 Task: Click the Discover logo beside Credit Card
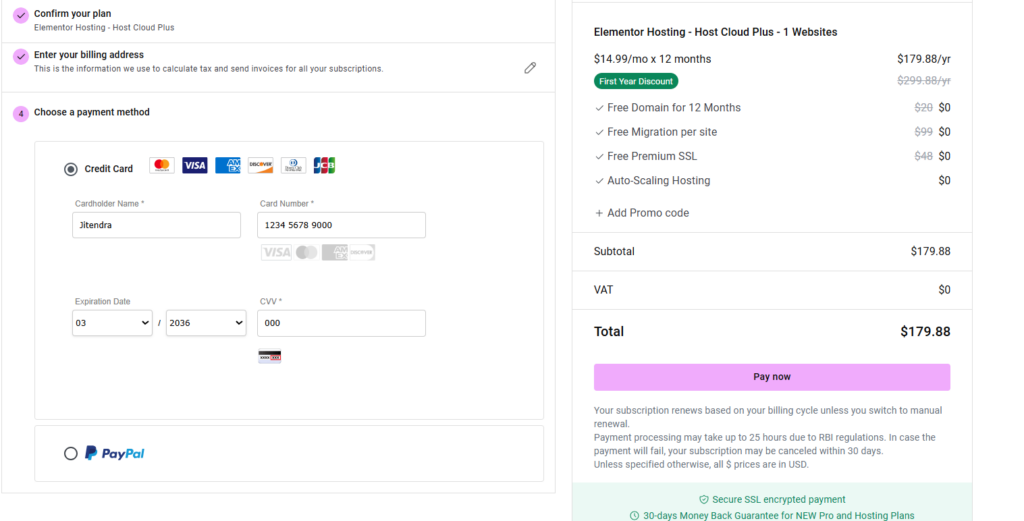click(x=261, y=165)
